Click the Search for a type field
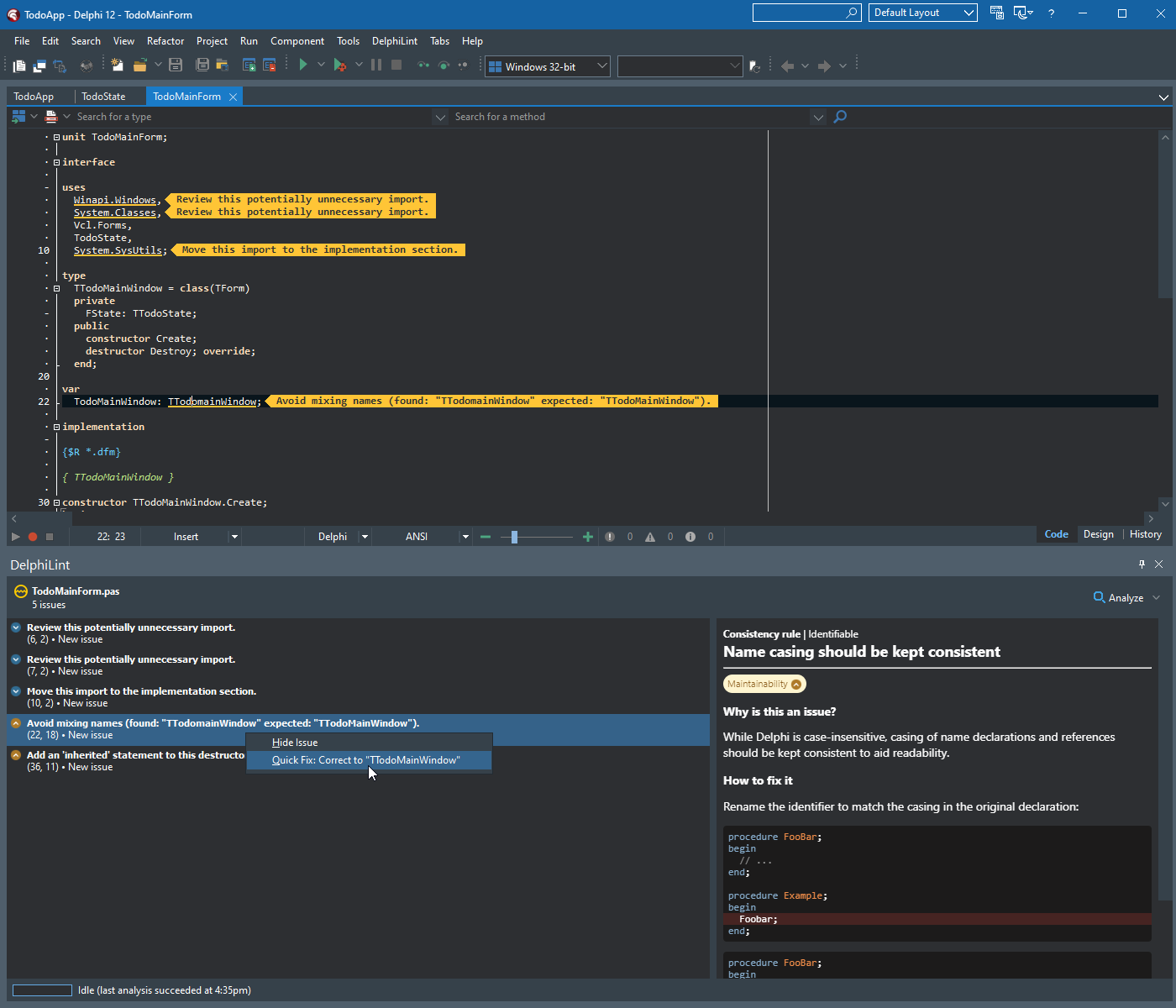Viewport: 1176px width, 1008px height. pyautogui.click(x=252, y=117)
